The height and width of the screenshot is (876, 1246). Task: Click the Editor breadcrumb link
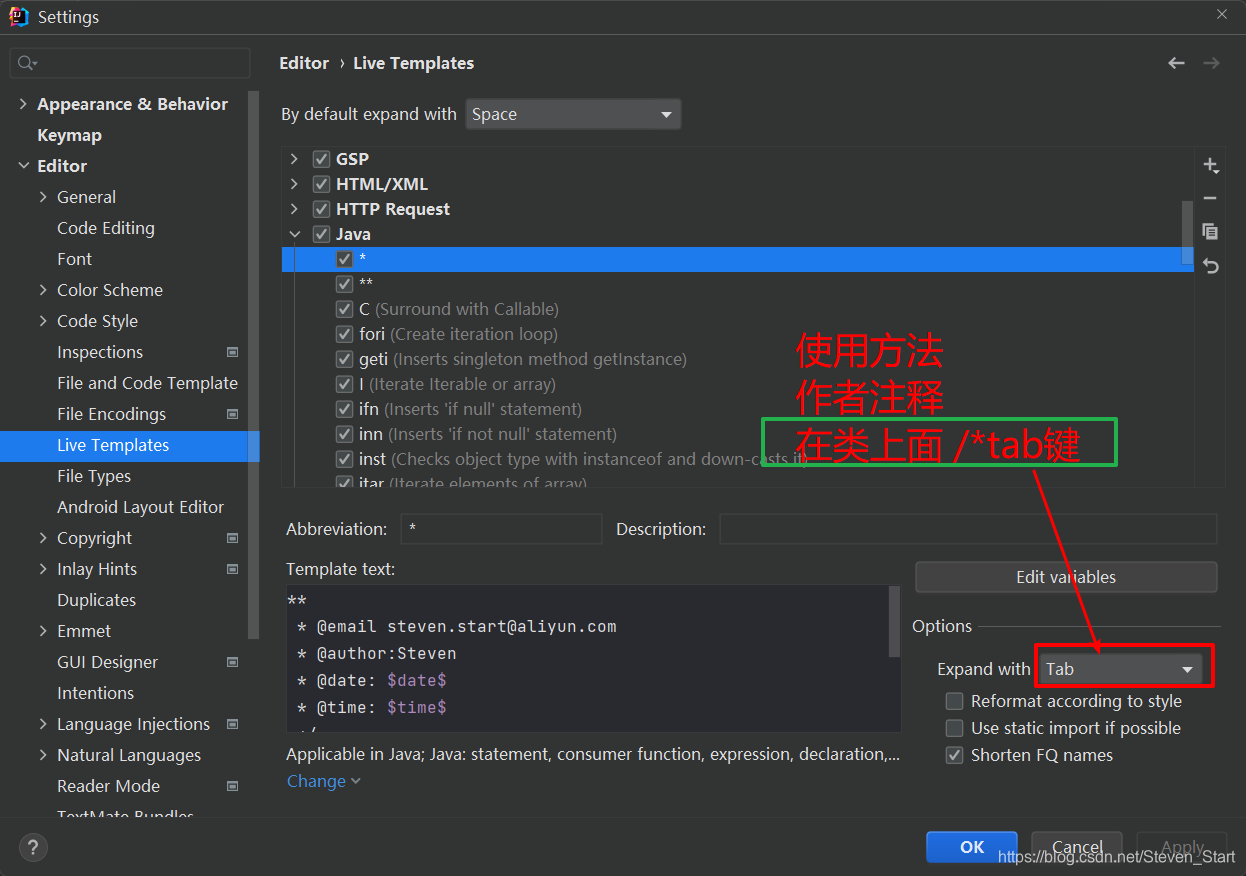[304, 63]
